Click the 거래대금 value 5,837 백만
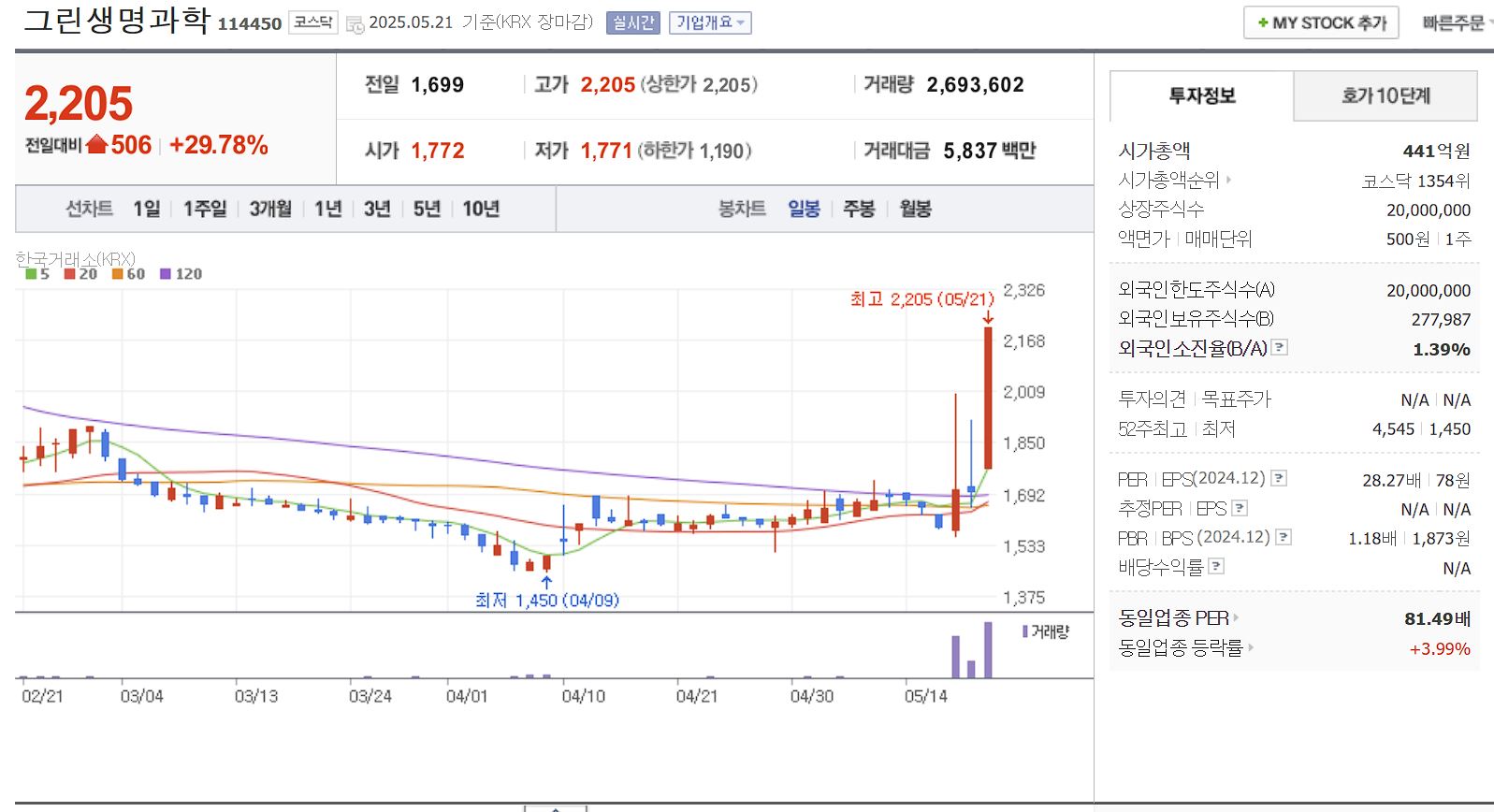 (x=990, y=151)
